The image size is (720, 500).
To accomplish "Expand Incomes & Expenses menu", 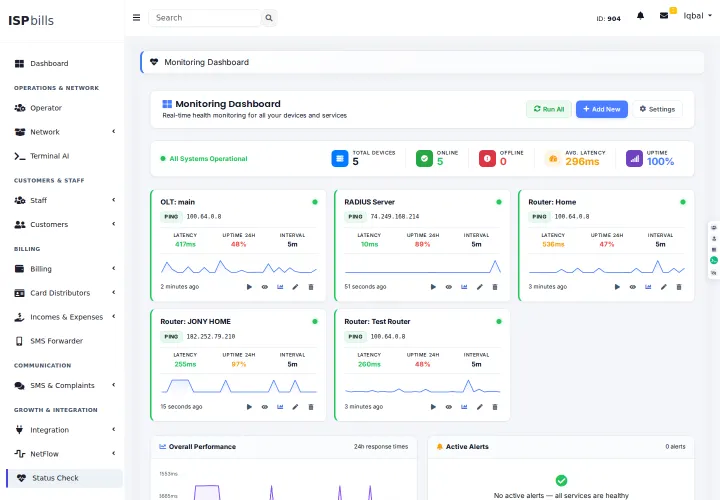I will click(x=64, y=317).
